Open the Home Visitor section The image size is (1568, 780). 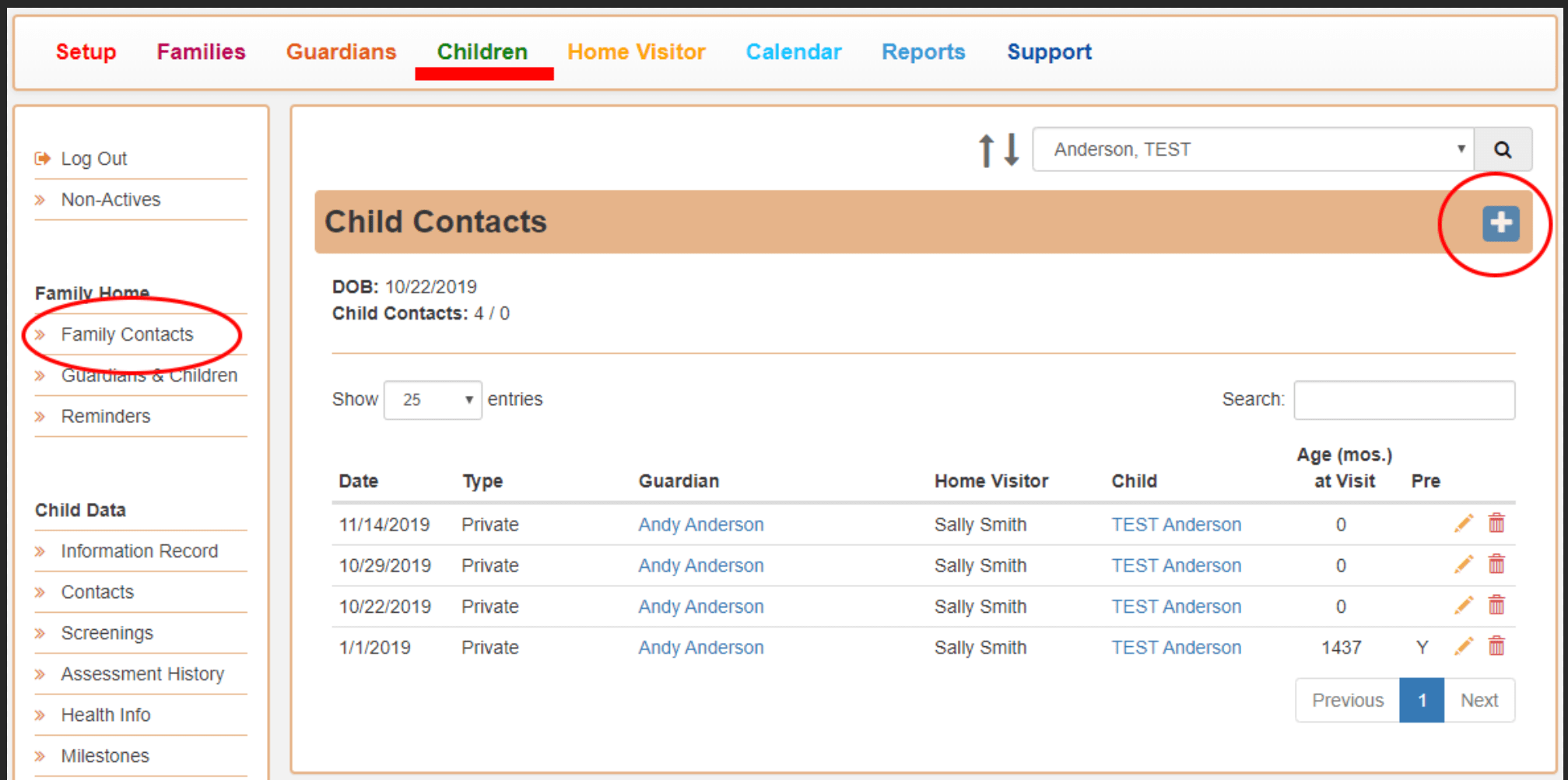click(x=636, y=51)
